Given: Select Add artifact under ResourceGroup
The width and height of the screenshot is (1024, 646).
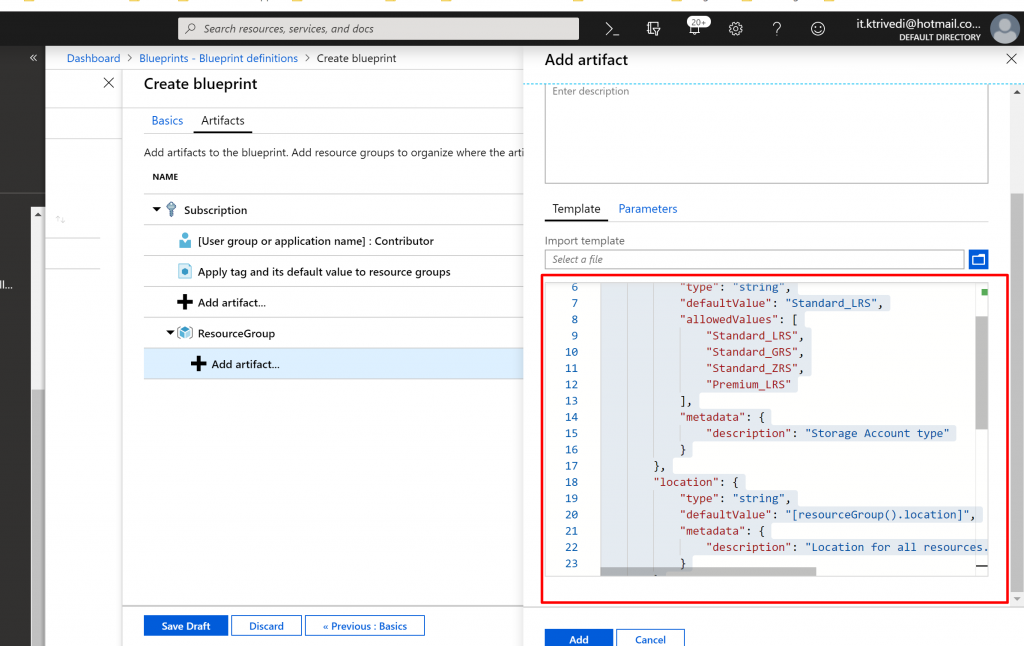Looking at the screenshot, I should (245, 364).
